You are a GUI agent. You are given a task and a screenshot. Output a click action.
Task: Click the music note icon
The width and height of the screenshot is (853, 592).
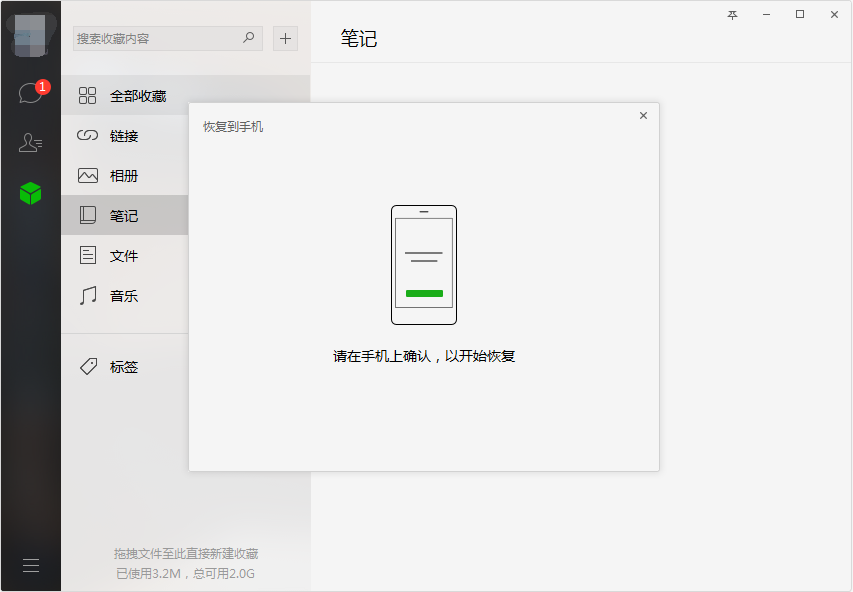pos(88,295)
